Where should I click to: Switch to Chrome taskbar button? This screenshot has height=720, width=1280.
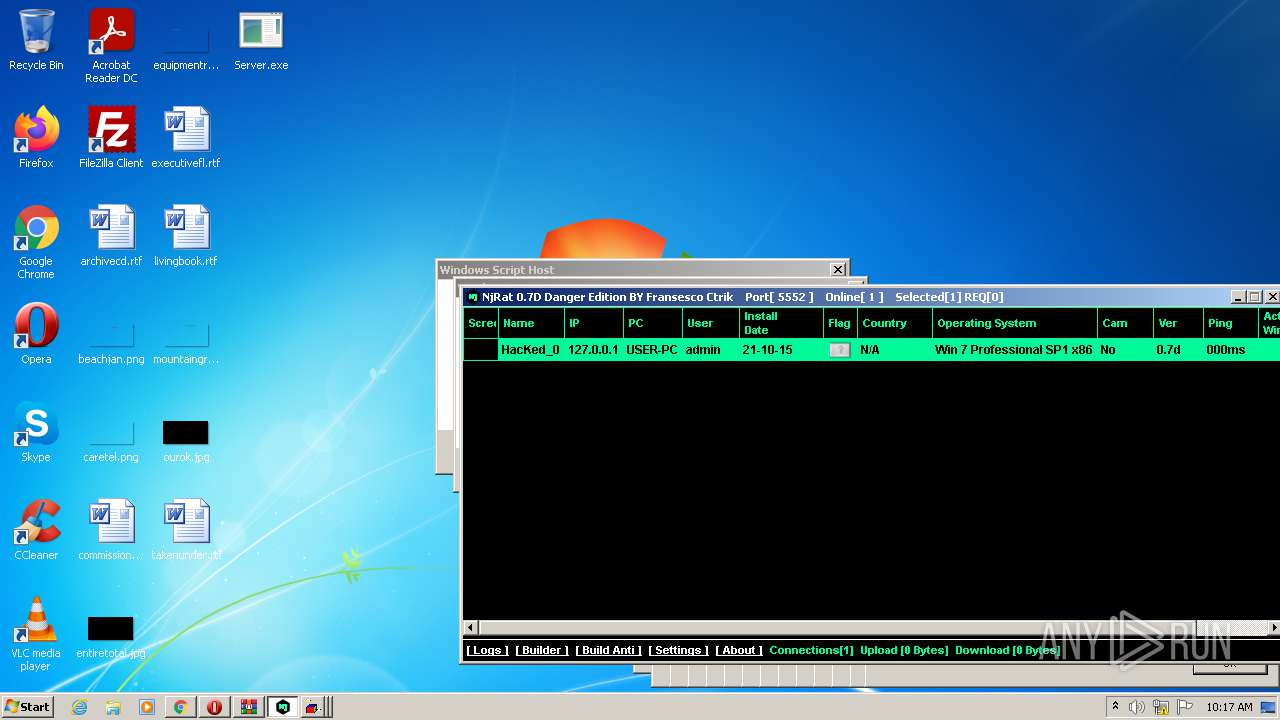click(x=181, y=707)
